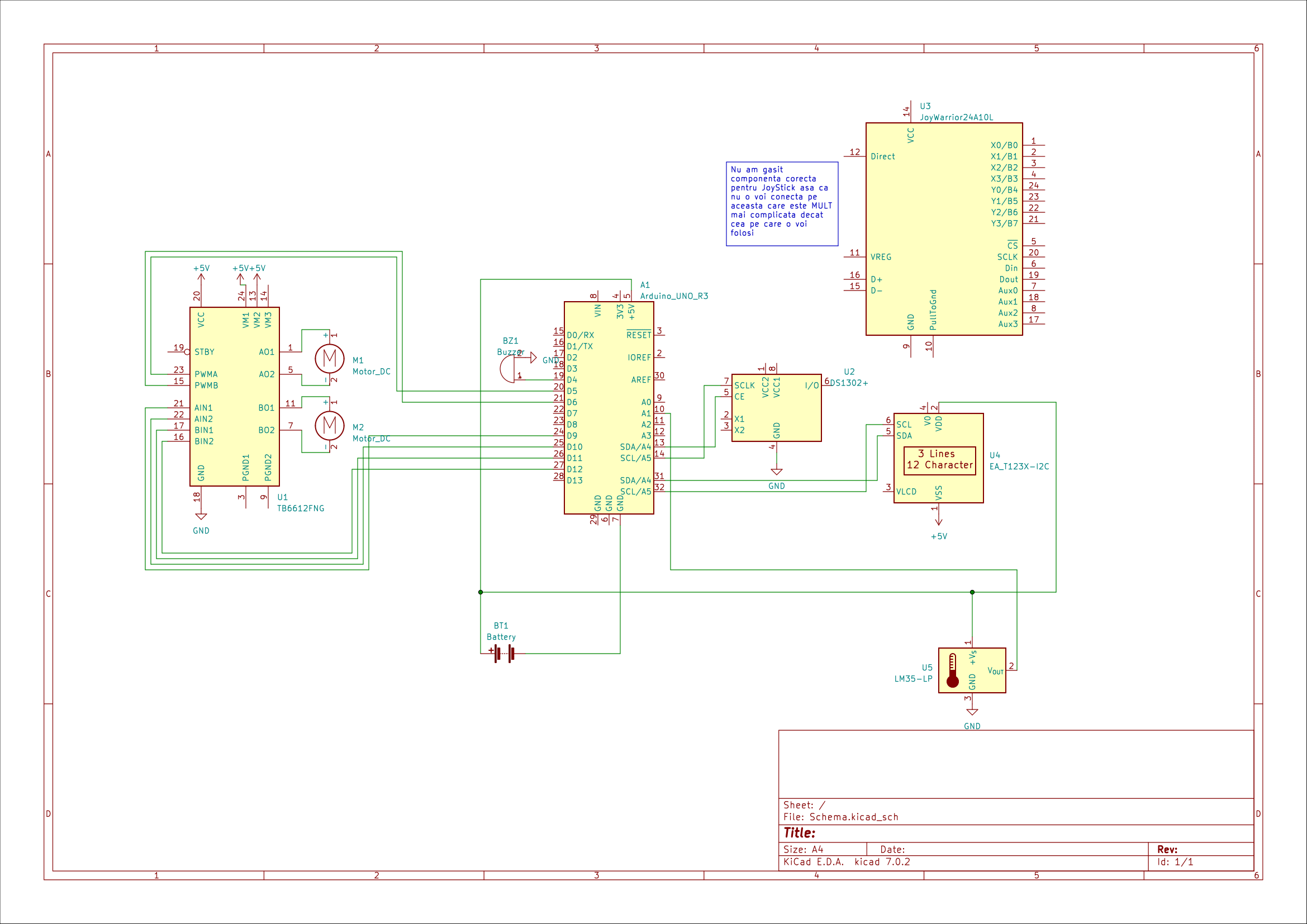Select wire junction dot above the battery

[481, 592]
